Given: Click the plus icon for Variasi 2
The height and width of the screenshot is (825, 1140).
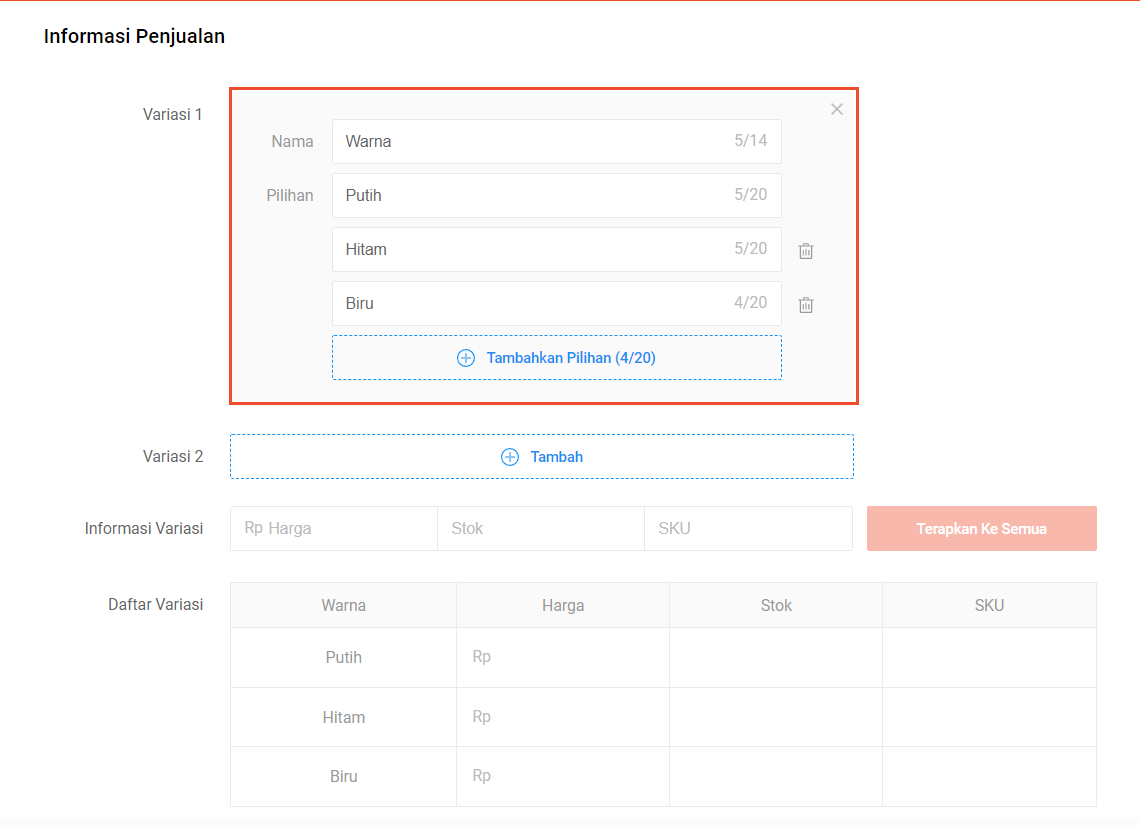Looking at the screenshot, I should tap(510, 457).
